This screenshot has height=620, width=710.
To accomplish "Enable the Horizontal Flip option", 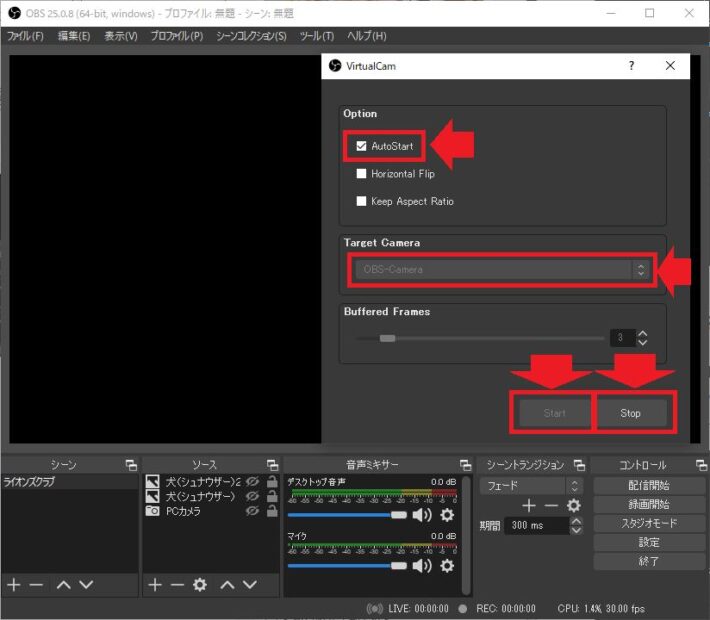I will pyautogui.click(x=361, y=173).
